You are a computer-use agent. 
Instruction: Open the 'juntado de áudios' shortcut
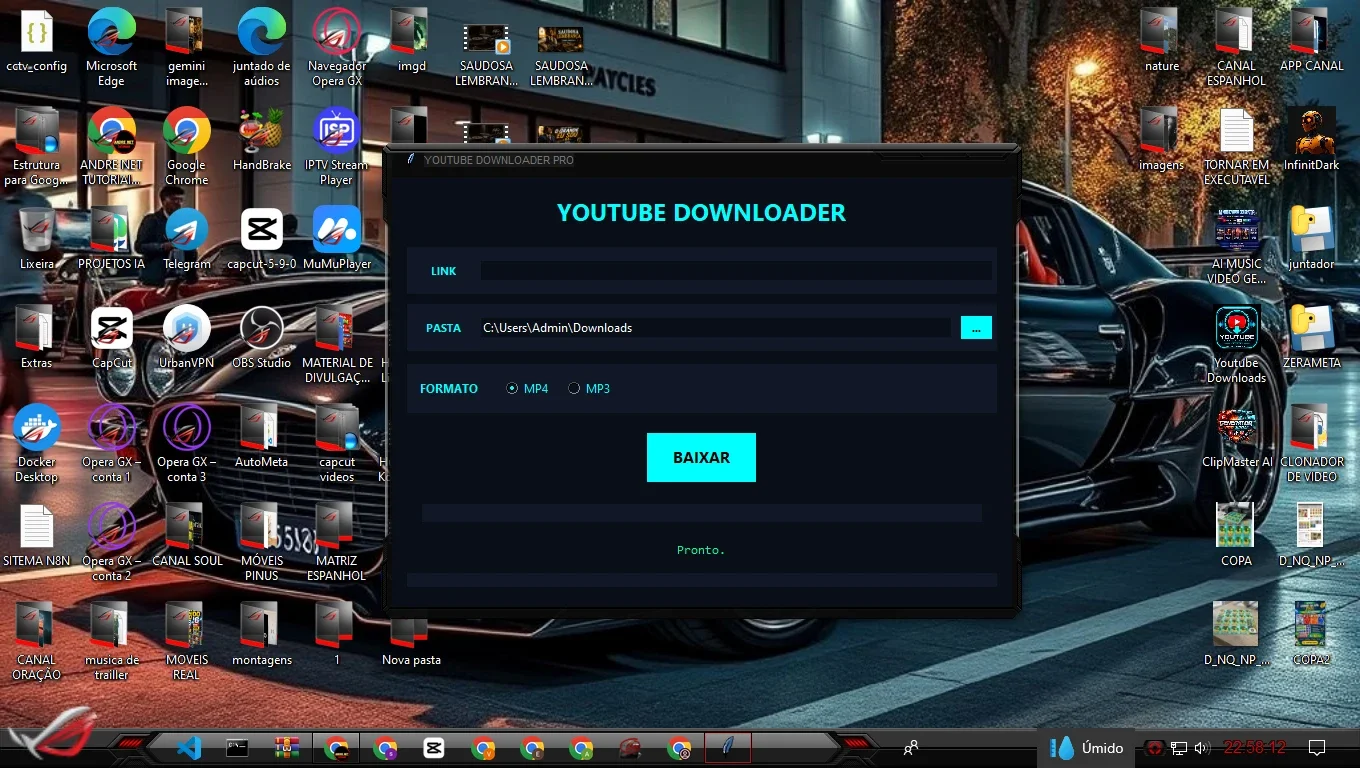(262, 47)
